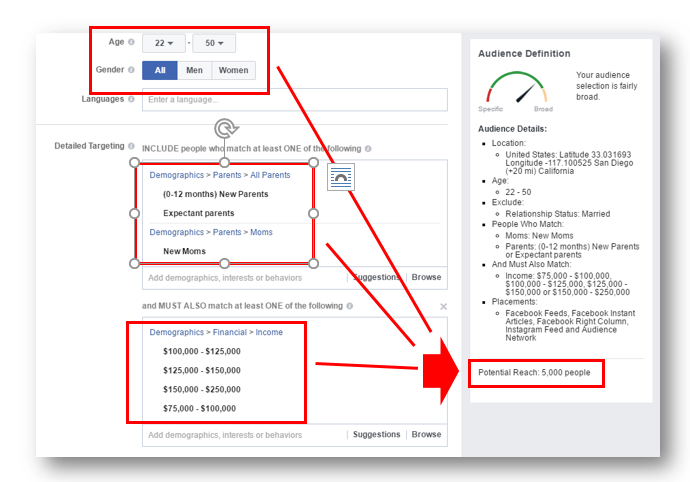Click the All Parents breadcrumb link

pyautogui.click(x=270, y=175)
